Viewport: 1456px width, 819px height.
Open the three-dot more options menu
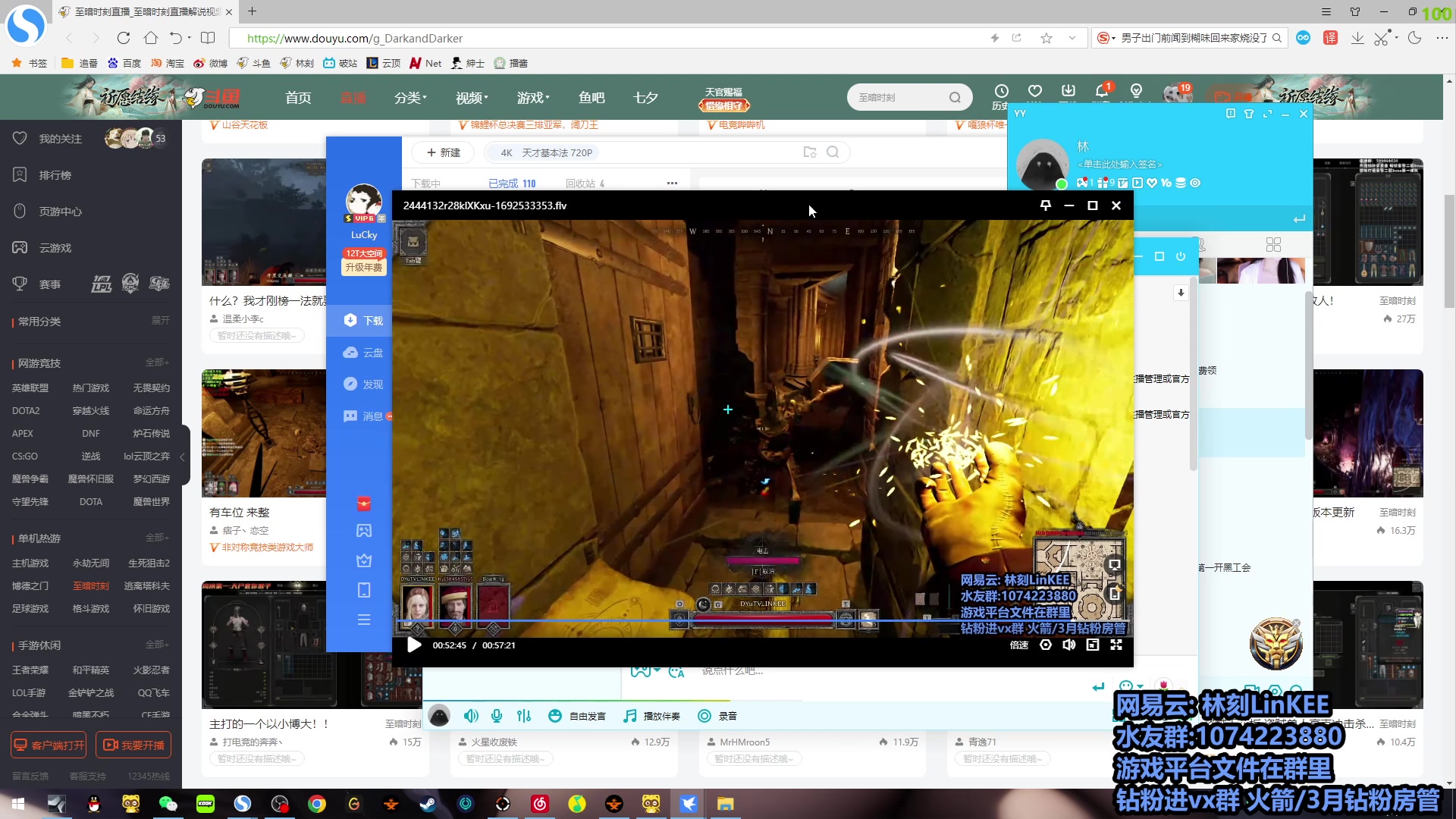point(672,184)
